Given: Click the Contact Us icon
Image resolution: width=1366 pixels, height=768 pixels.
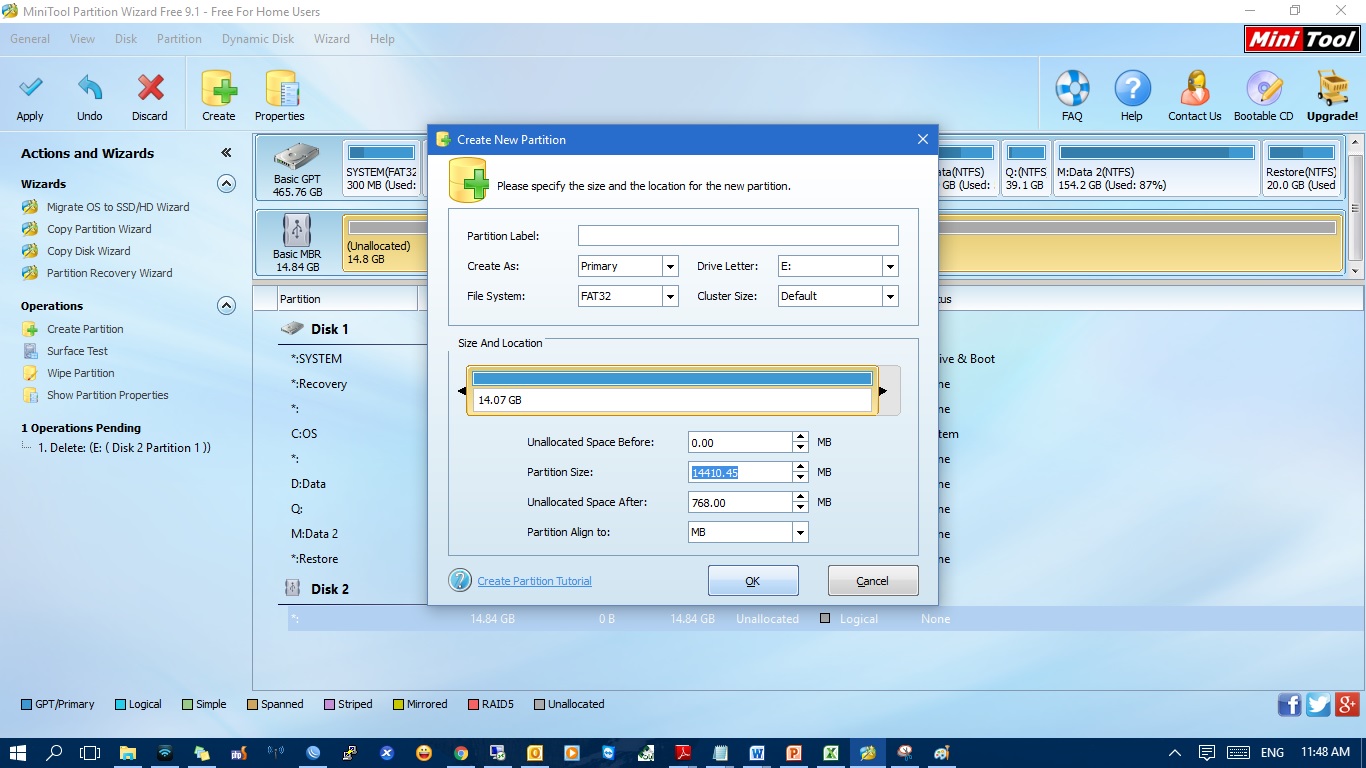Looking at the screenshot, I should pos(1195,89).
